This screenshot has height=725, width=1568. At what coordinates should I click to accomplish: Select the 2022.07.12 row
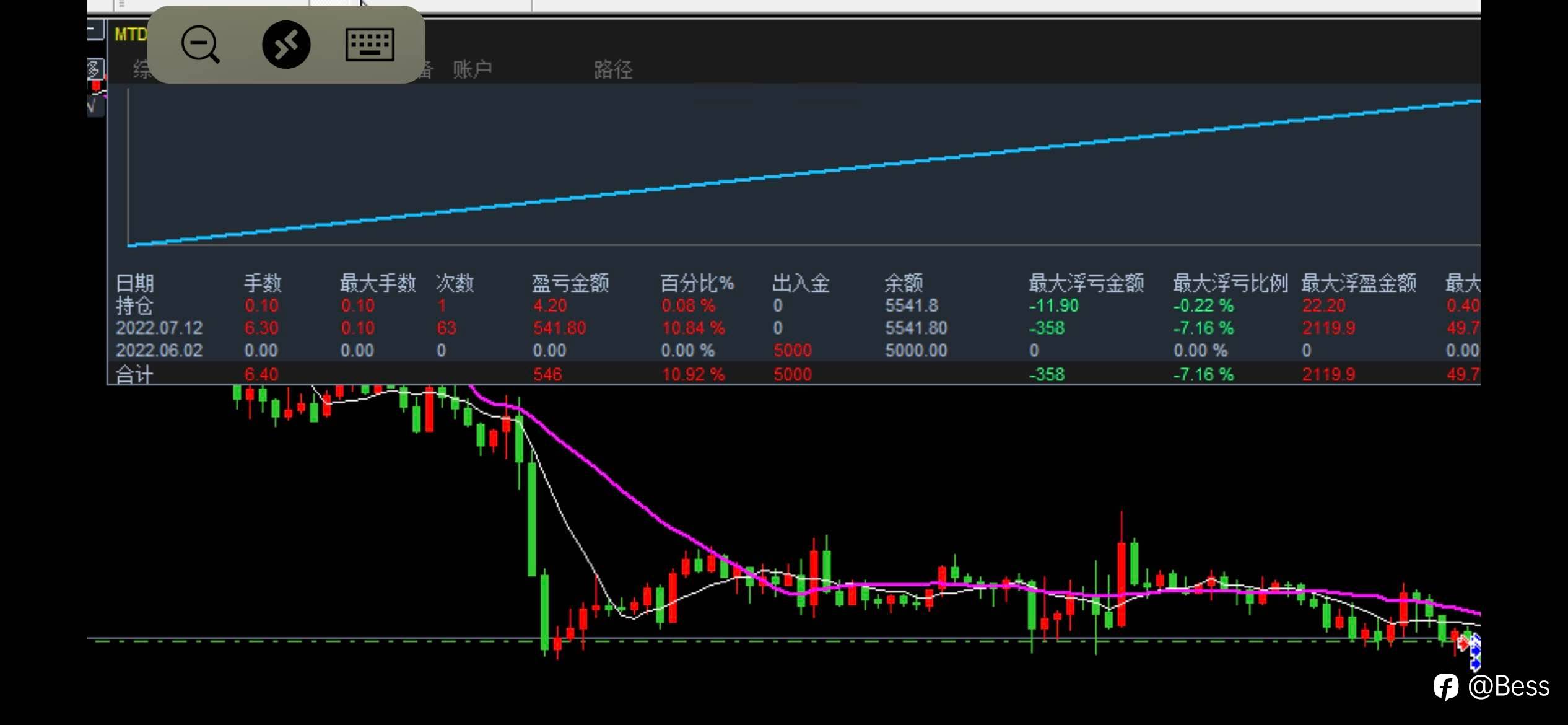coord(159,328)
